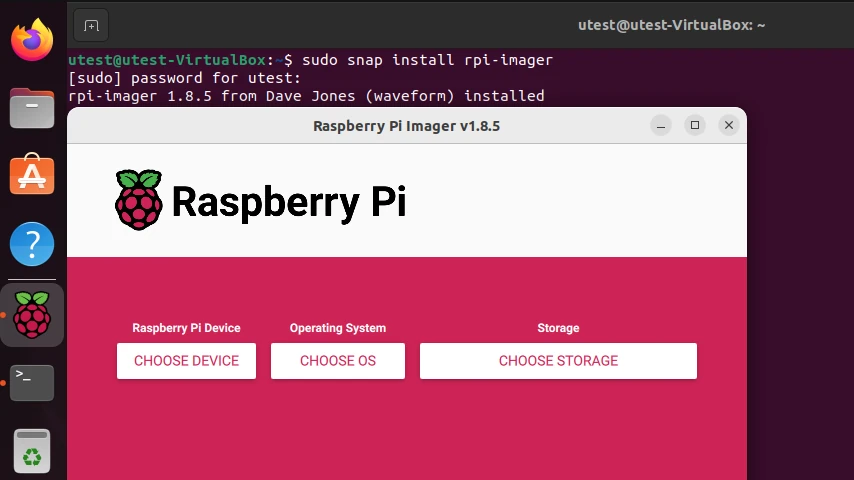Viewport: 854px width, 480px height.
Task: Close the Raspberry Pi Imager window
Action: coord(729,125)
